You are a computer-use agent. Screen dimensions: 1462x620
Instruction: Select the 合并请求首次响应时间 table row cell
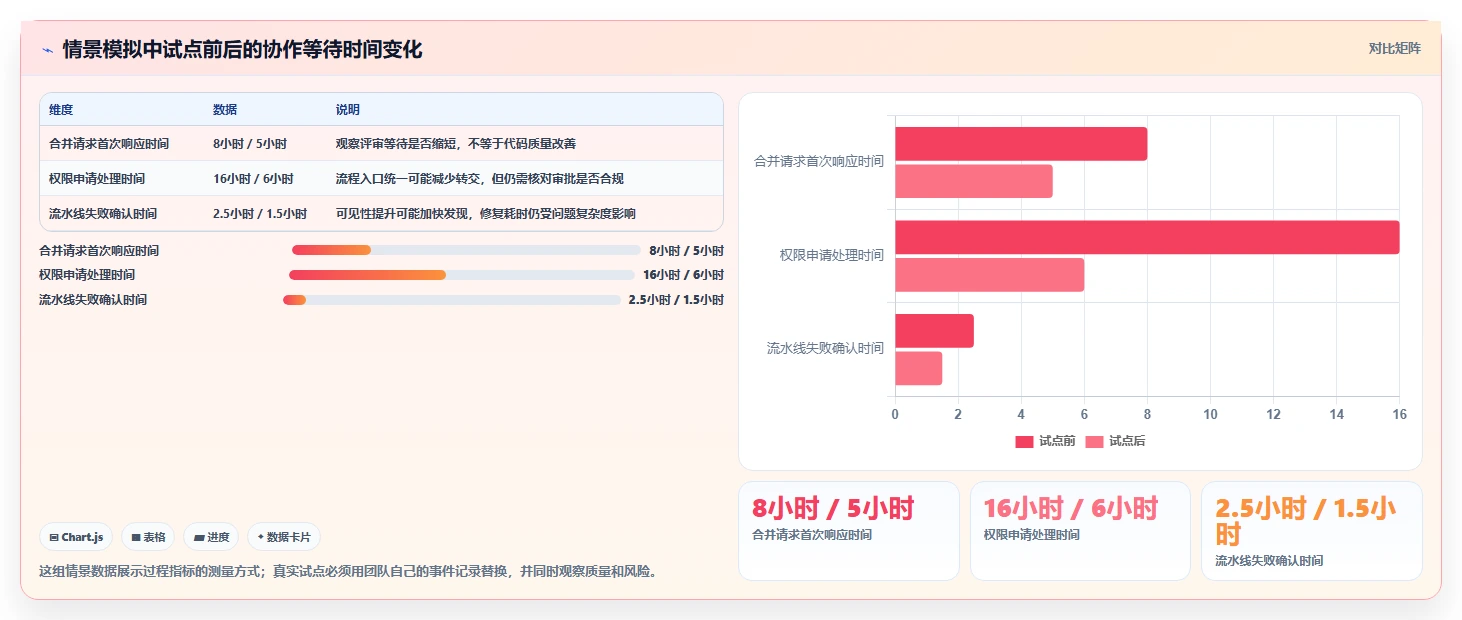[109, 144]
